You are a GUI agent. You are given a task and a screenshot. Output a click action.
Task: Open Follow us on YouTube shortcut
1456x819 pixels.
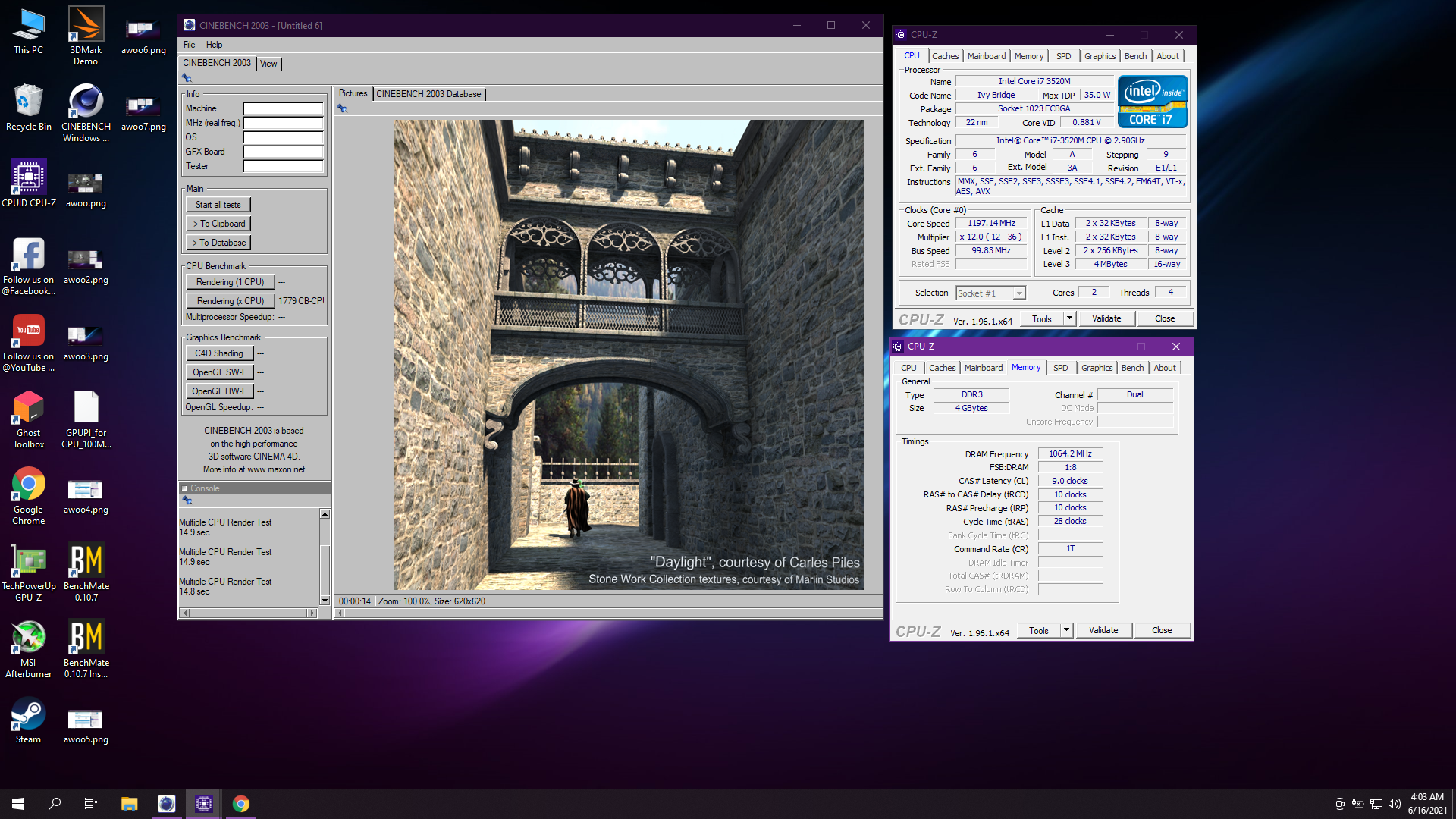(28, 342)
